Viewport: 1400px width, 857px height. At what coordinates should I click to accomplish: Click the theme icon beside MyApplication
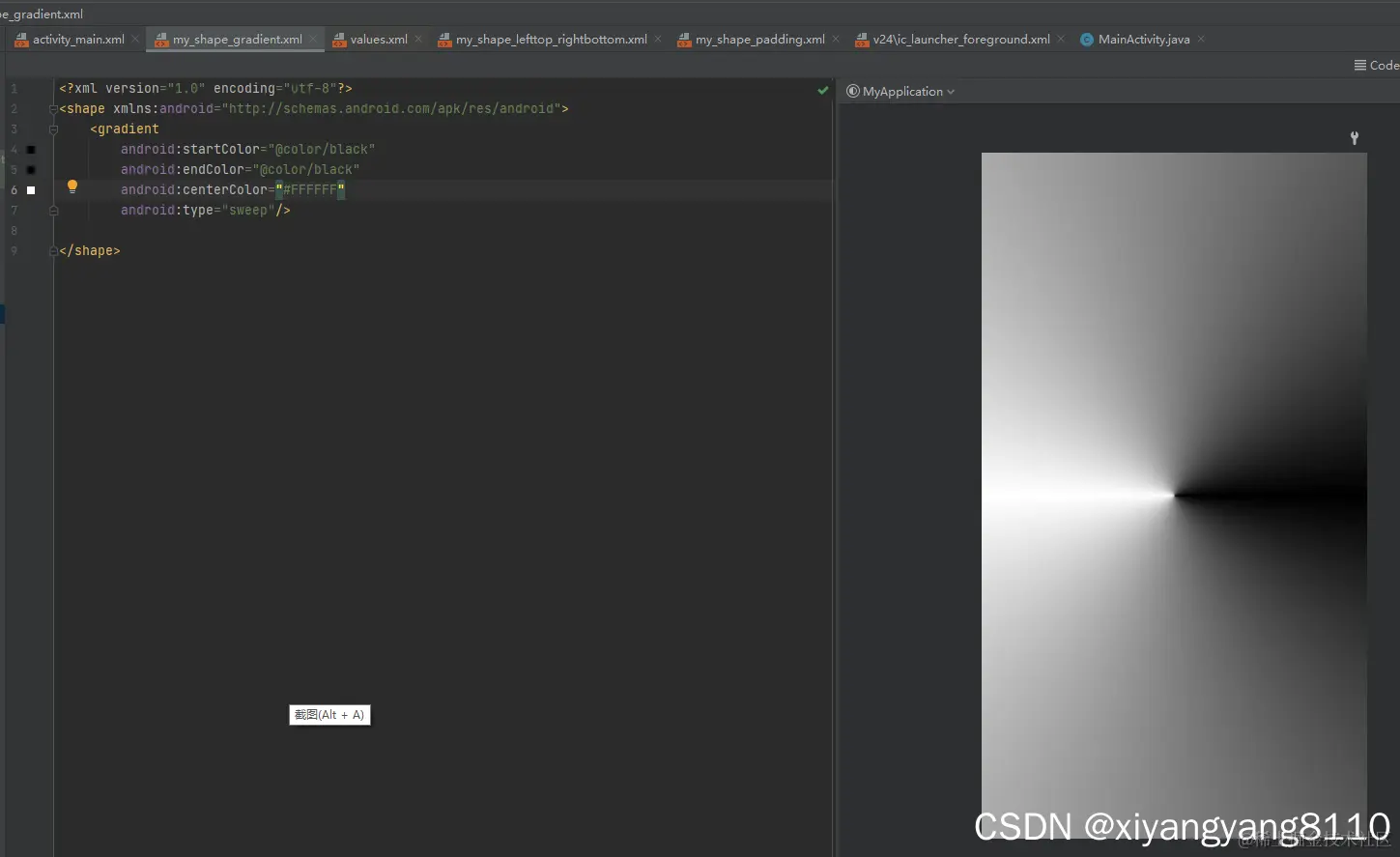pos(853,91)
